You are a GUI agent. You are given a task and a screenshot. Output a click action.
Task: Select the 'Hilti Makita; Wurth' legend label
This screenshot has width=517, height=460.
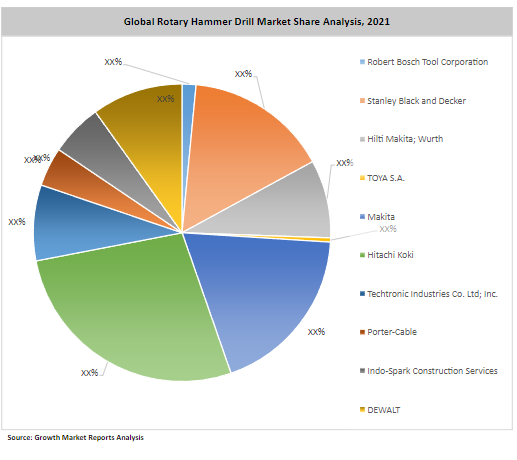point(405,139)
